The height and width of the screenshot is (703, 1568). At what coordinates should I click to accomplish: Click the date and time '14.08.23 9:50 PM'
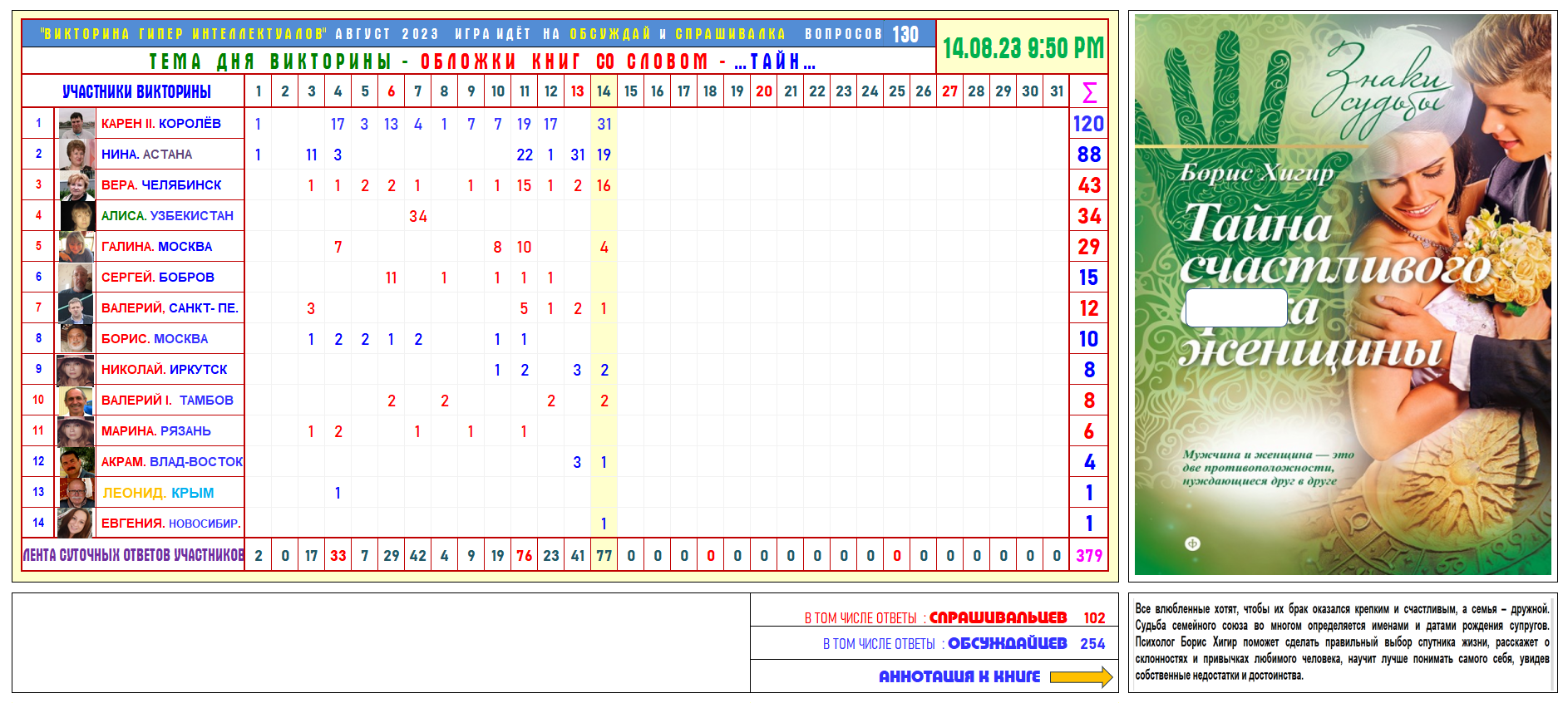tap(1023, 48)
